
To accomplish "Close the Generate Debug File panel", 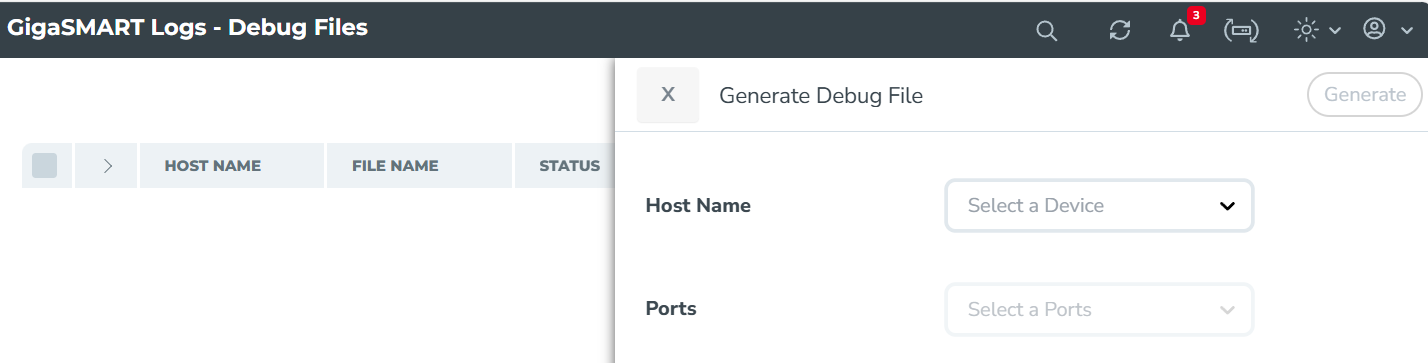I will click(x=668, y=95).
